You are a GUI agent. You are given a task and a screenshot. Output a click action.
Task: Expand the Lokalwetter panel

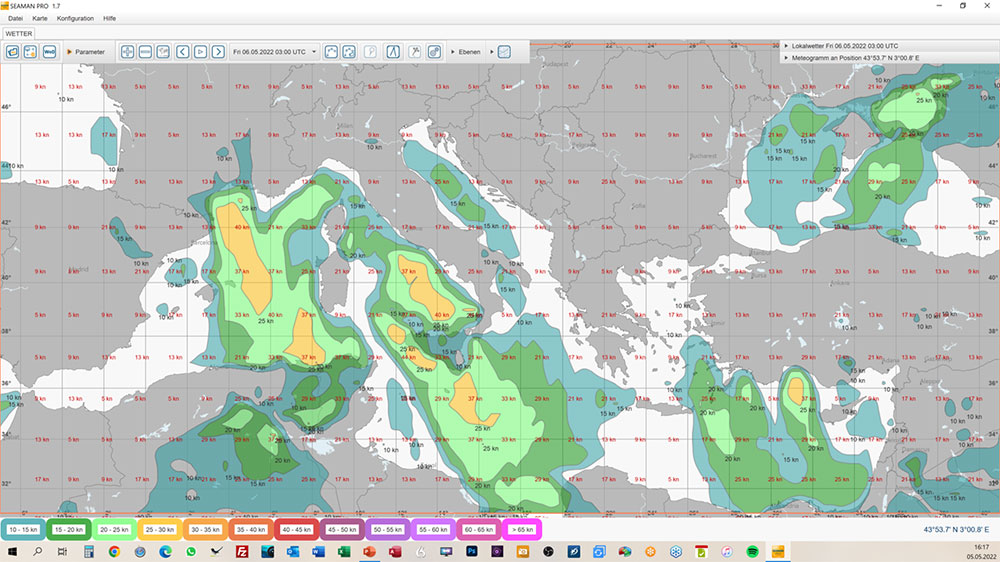click(842, 46)
